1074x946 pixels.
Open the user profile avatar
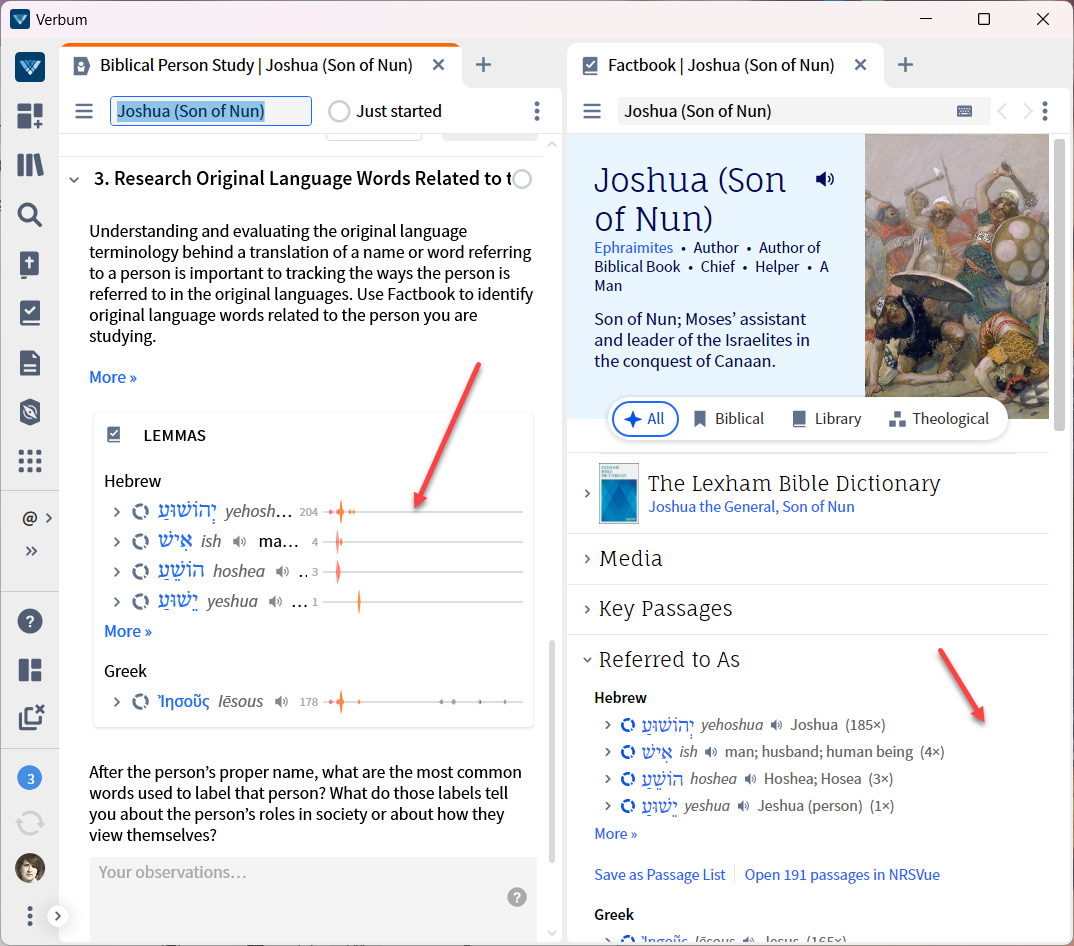point(30,868)
